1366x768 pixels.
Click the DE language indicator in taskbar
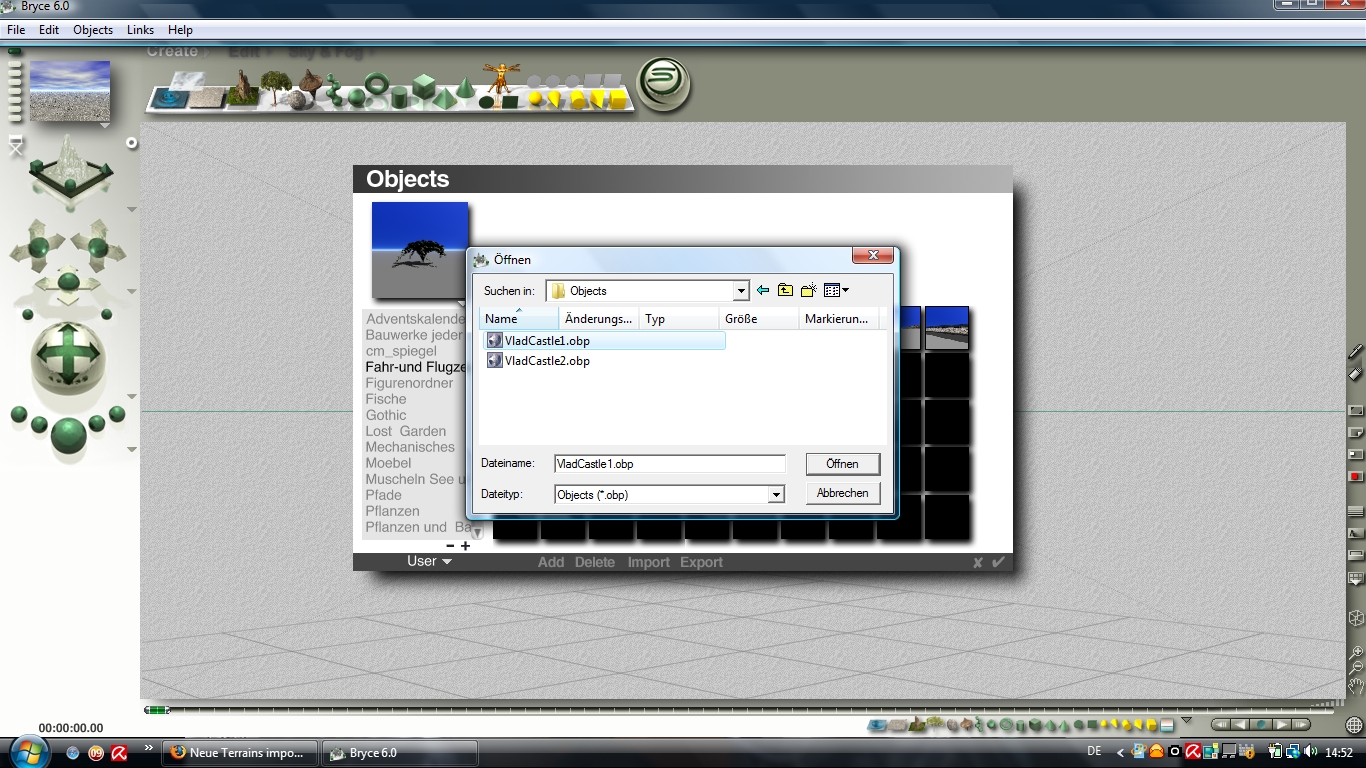pyautogui.click(x=1094, y=751)
